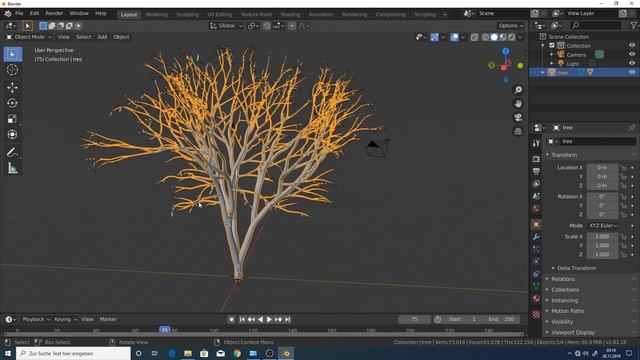Open the Object Mode dropdown
Image resolution: width=640 pixels, height=360 pixels.
coord(29,37)
